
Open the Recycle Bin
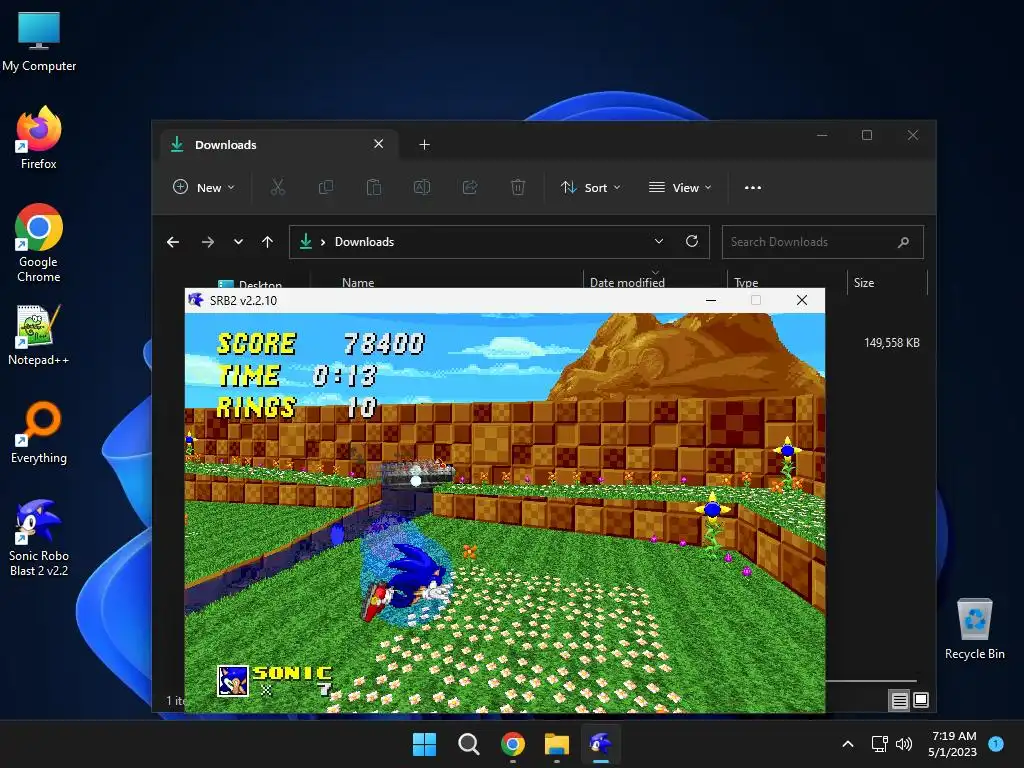974,629
